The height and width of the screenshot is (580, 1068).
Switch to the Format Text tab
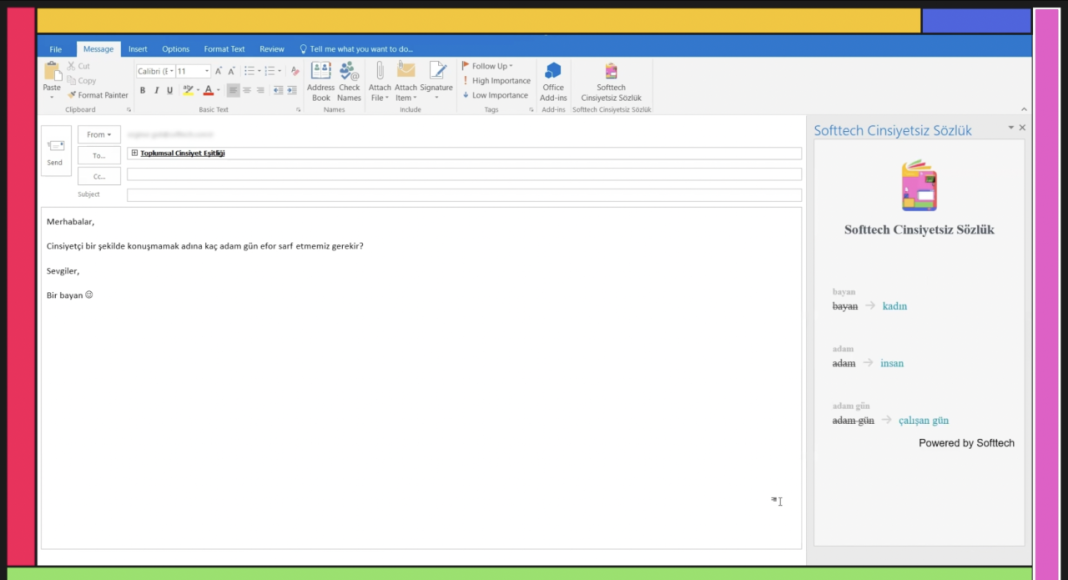click(x=224, y=49)
